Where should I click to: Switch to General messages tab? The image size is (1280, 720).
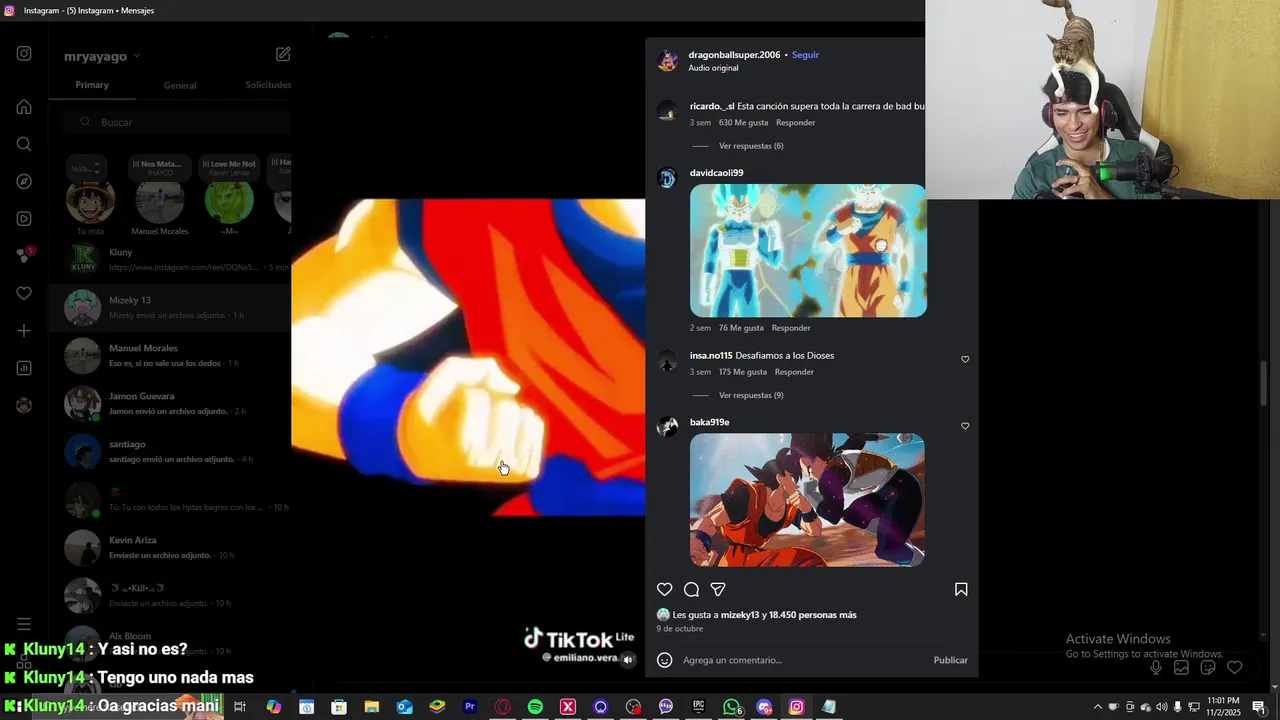[180, 85]
